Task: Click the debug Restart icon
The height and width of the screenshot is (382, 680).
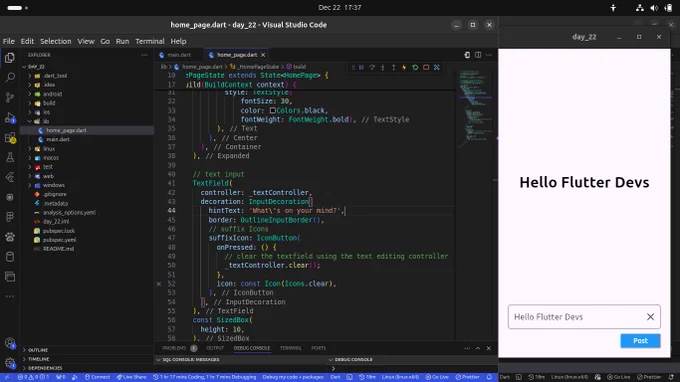Action: click(415, 67)
